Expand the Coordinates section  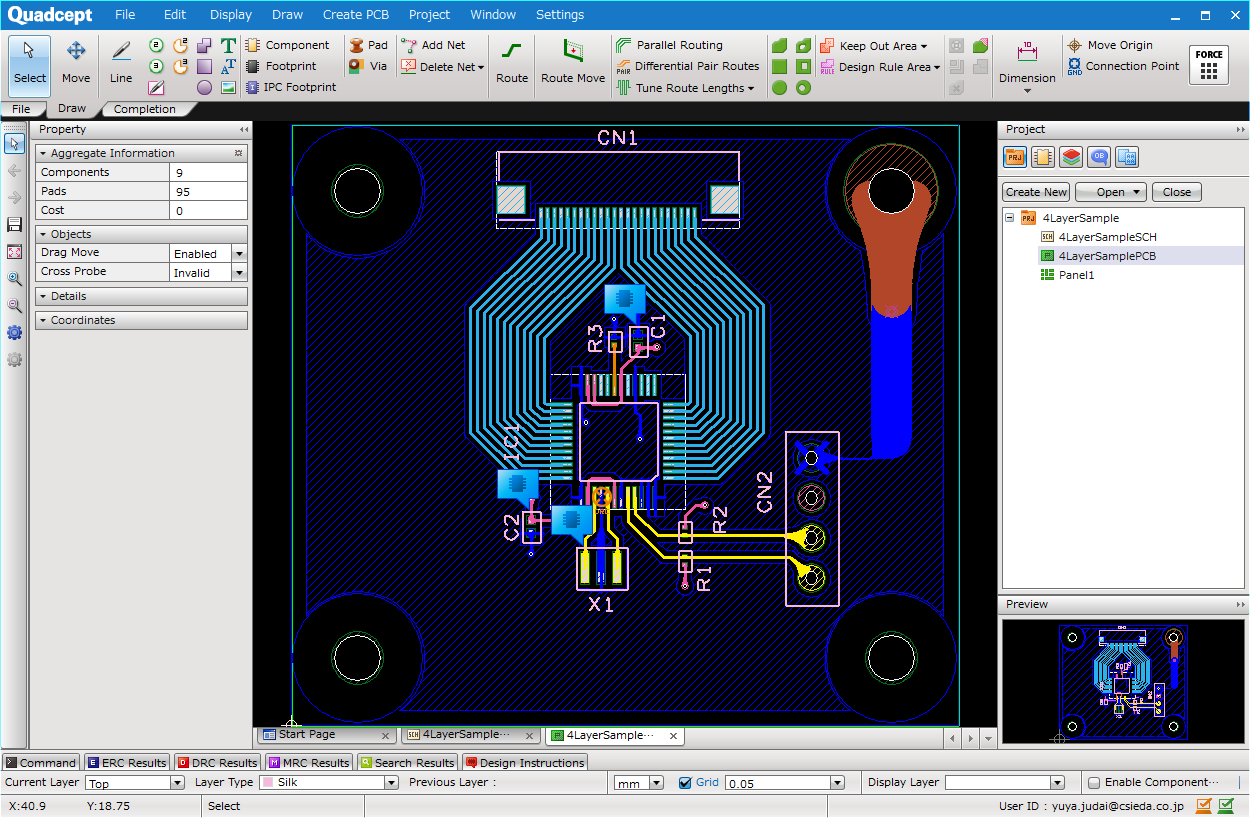pos(141,320)
